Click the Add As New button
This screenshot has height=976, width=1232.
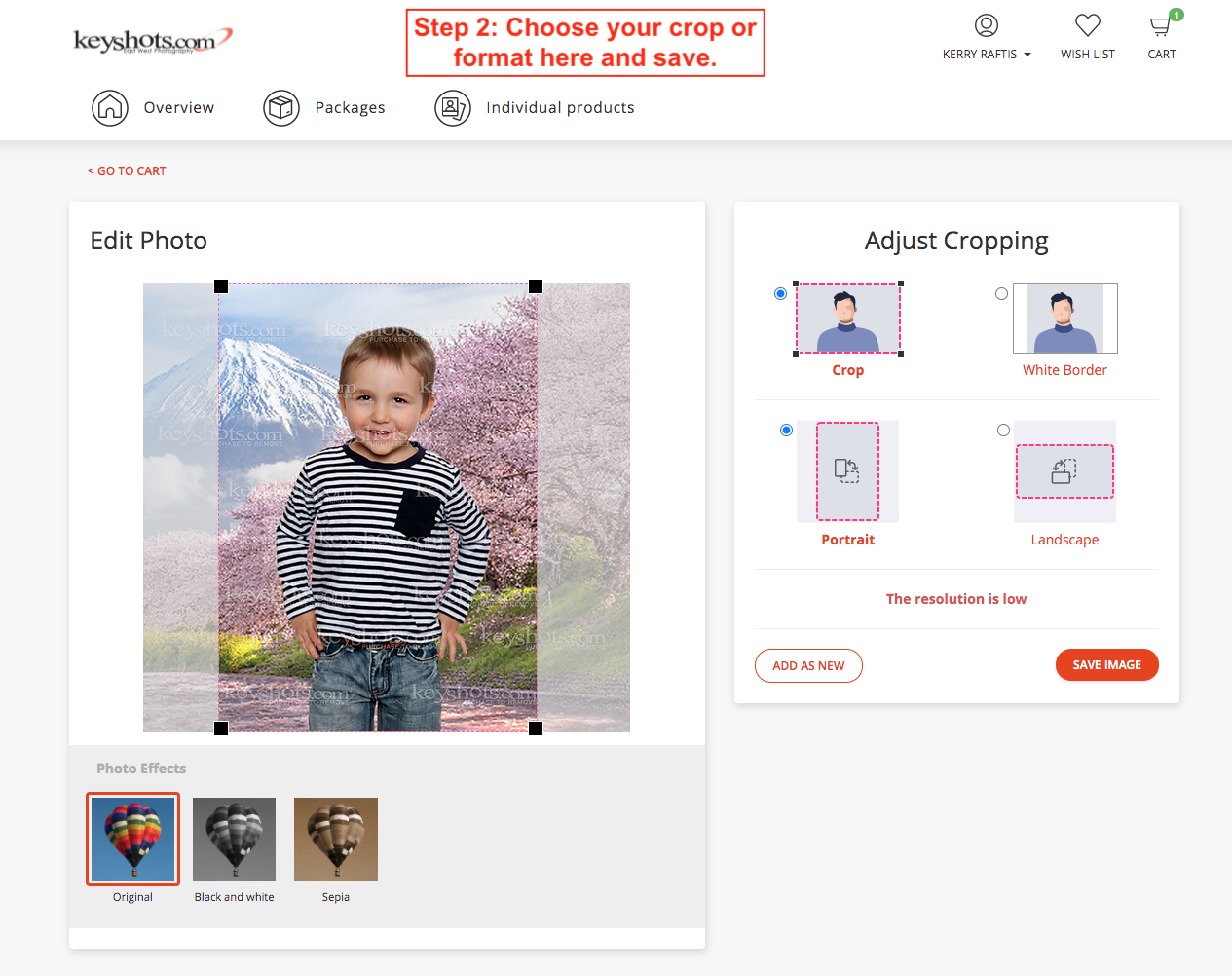coord(808,666)
